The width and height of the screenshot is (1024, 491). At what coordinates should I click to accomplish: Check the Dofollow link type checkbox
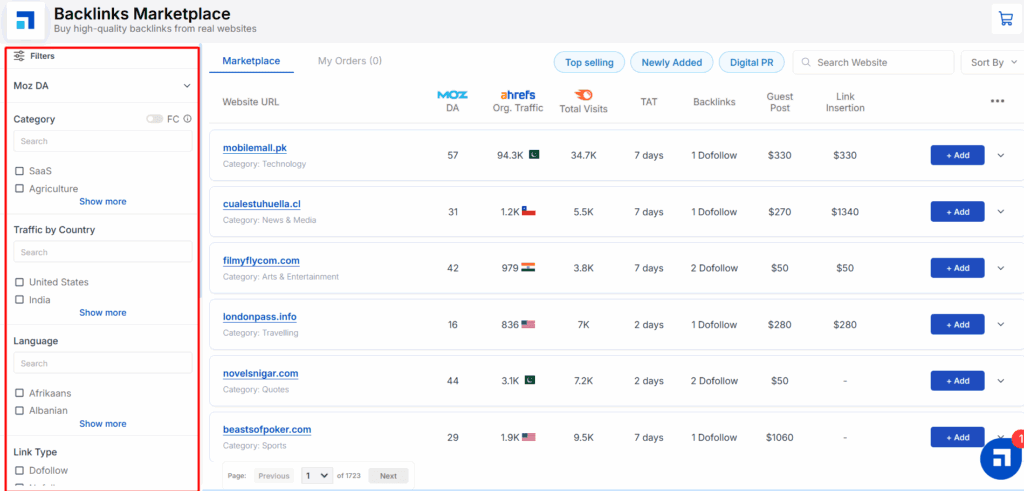coord(20,470)
